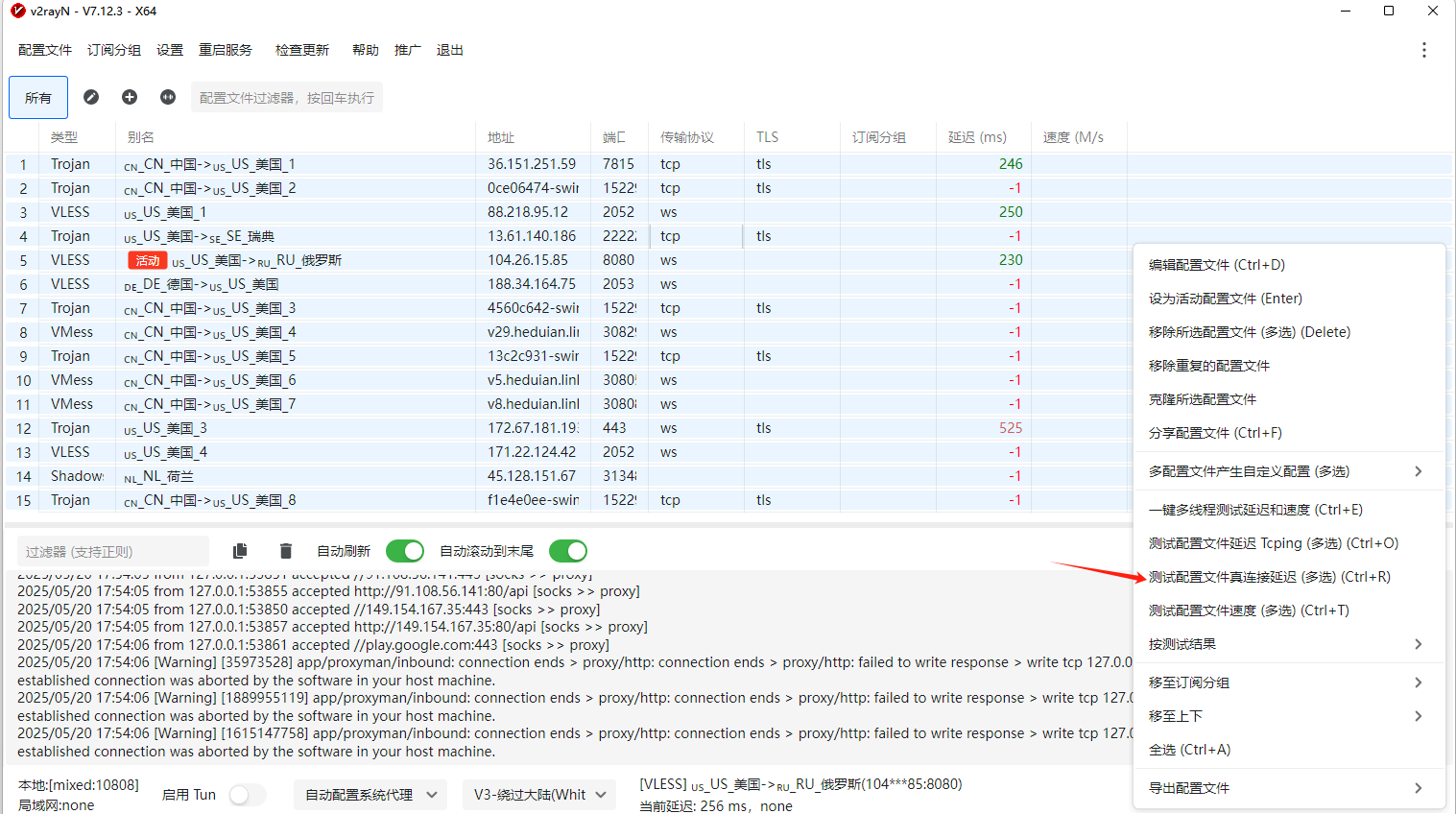Select the NL_荷兰 Shadowsocks row
The image size is (1456, 814).
pyautogui.click(x=568, y=476)
